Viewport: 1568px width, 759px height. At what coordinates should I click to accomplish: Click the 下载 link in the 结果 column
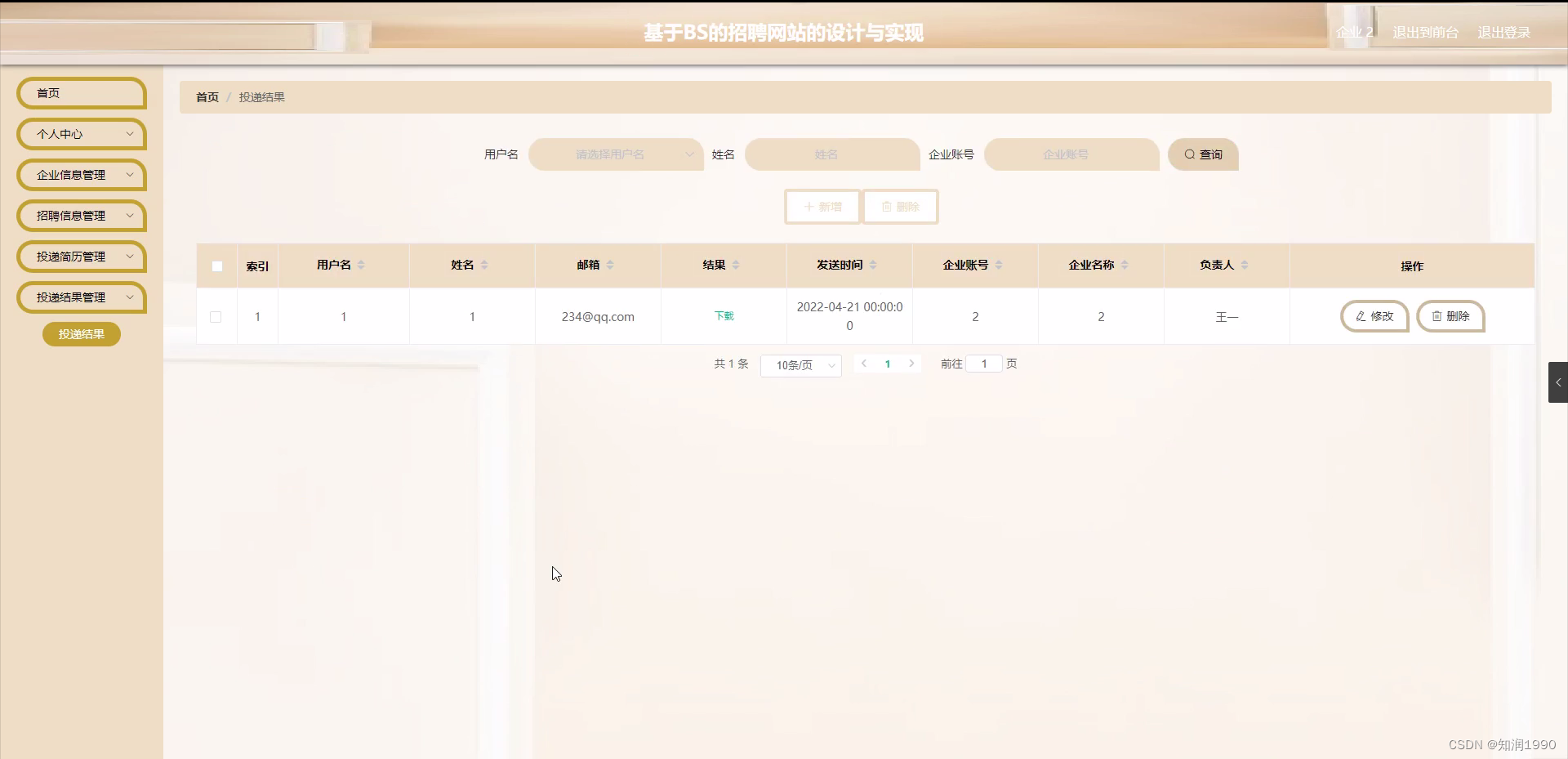pos(722,316)
